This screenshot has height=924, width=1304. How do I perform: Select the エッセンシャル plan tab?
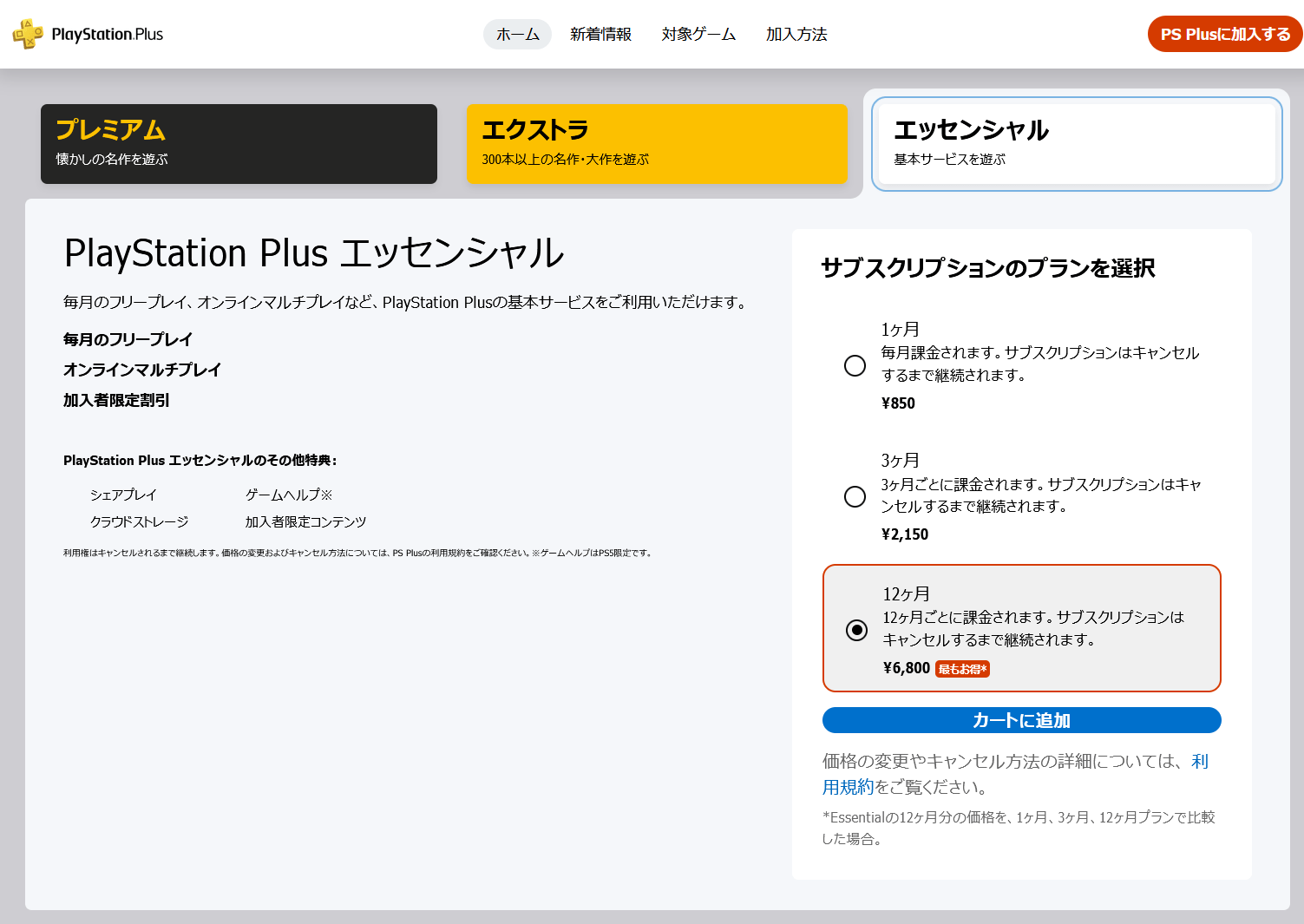pyautogui.click(x=1077, y=144)
